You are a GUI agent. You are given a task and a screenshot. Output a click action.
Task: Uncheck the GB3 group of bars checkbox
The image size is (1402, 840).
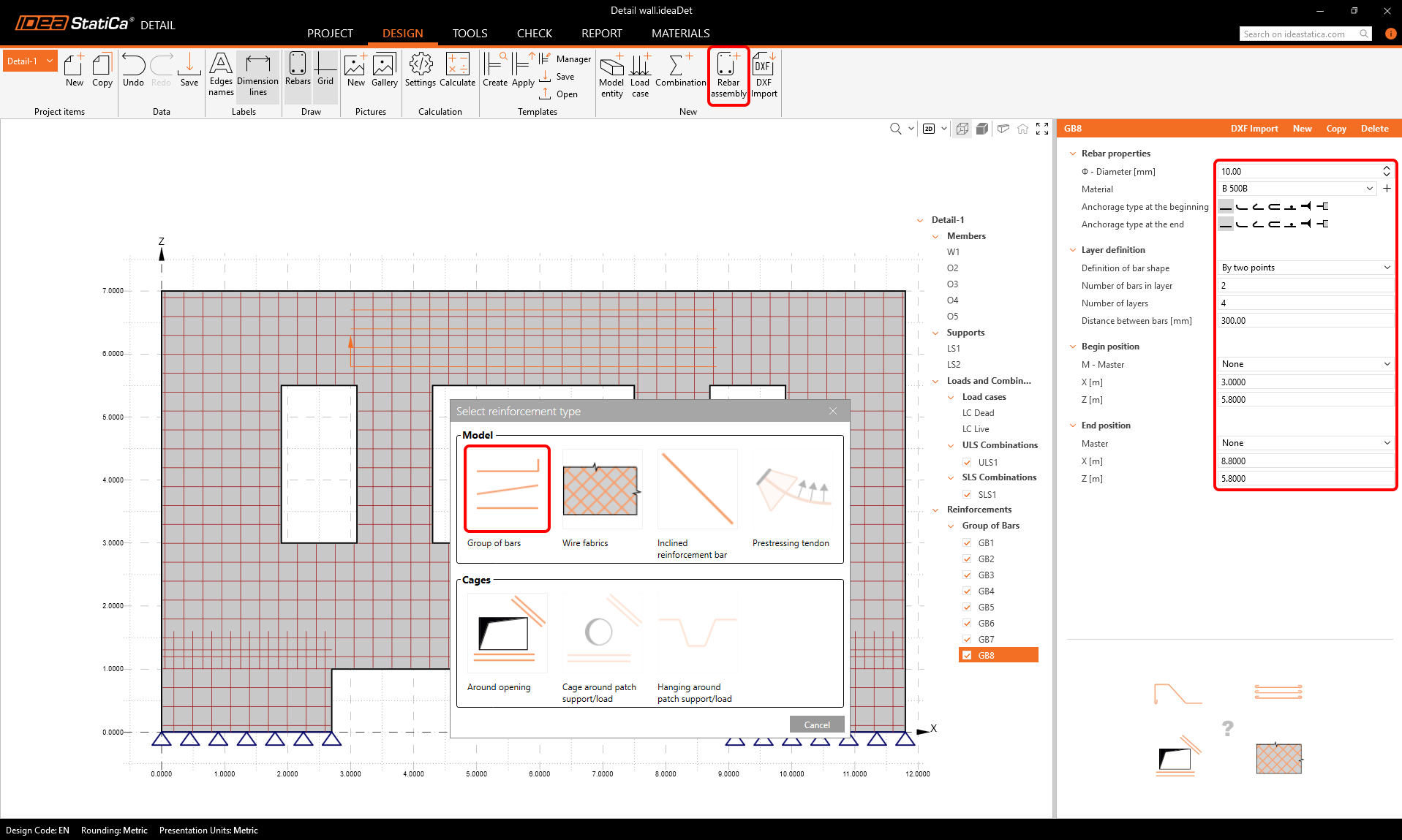pyautogui.click(x=967, y=575)
